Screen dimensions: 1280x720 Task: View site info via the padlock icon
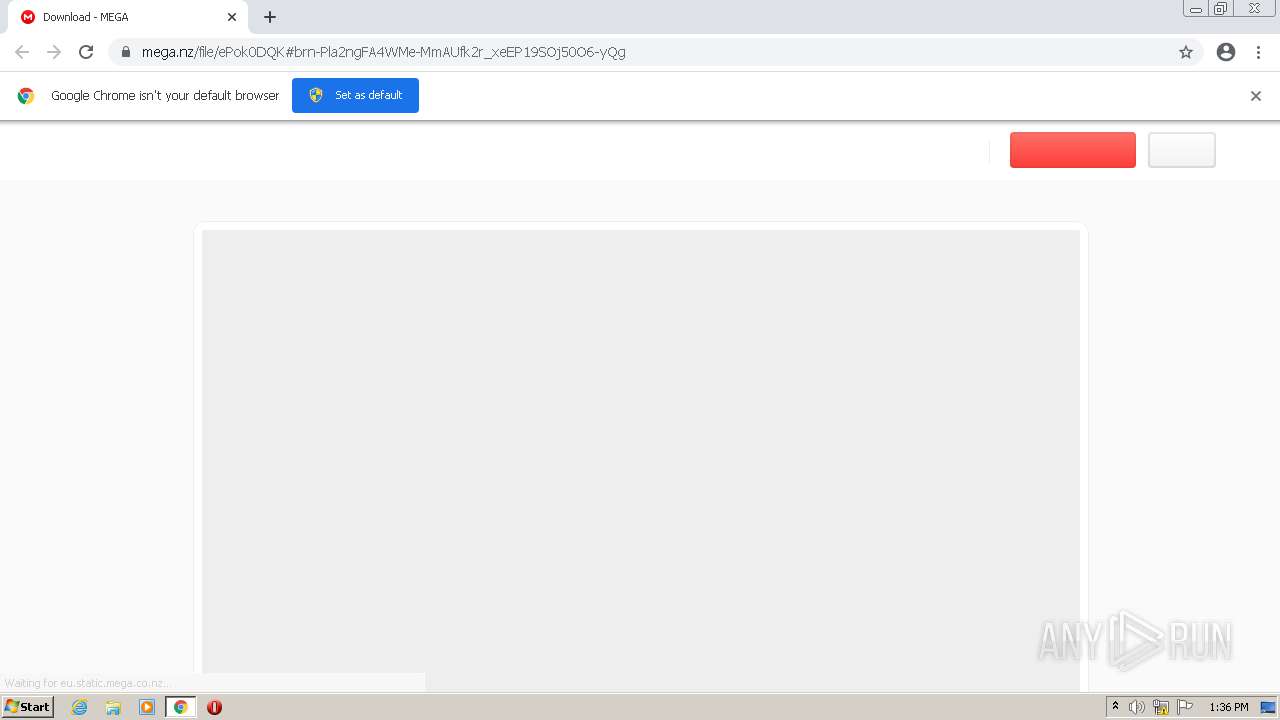pyautogui.click(x=126, y=52)
